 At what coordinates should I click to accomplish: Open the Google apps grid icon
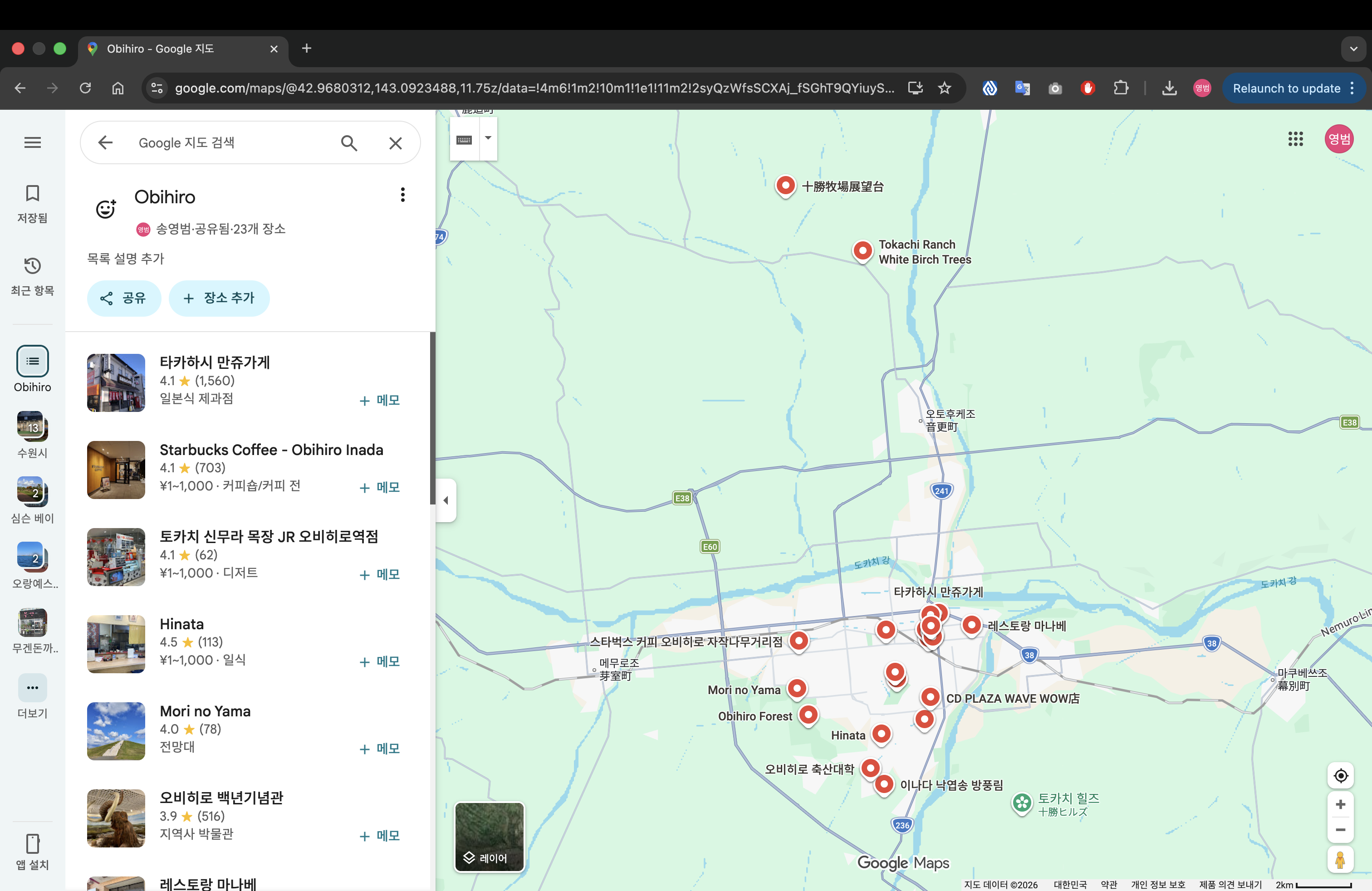1295,139
